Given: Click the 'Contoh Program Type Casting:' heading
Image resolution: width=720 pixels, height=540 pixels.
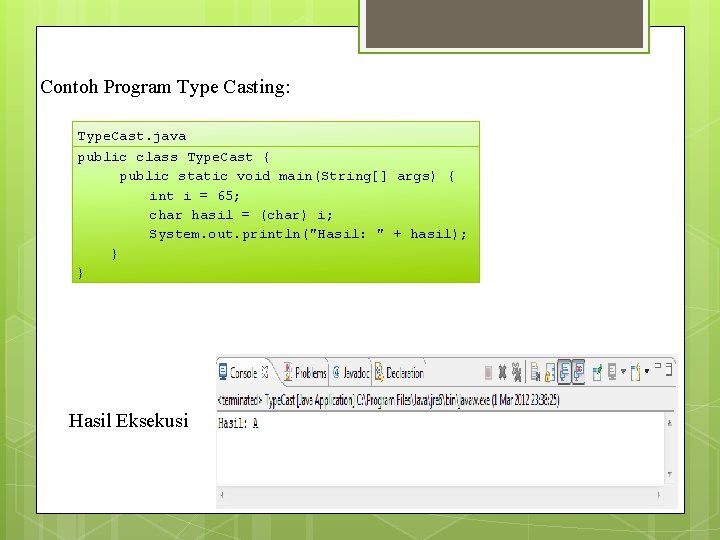Looking at the screenshot, I should (x=165, y=87).
